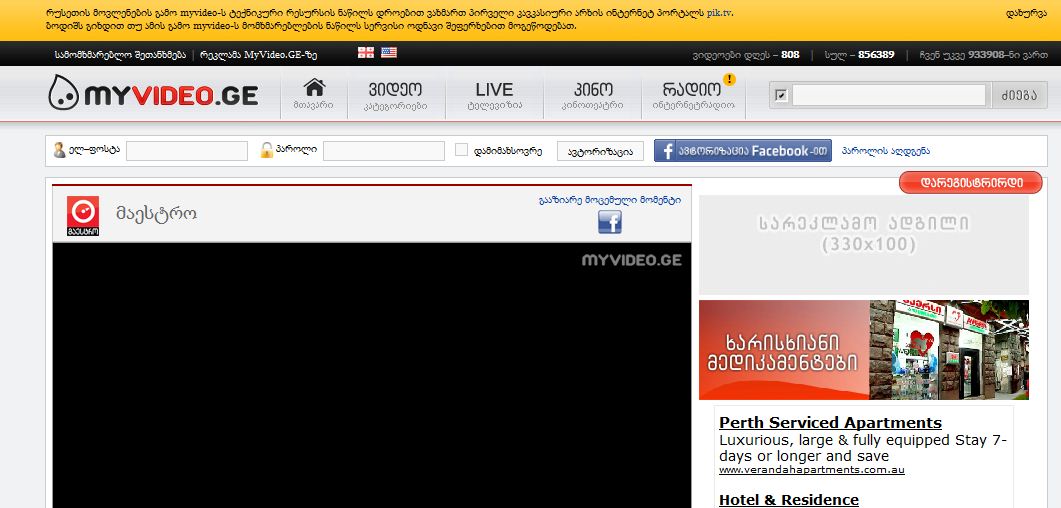Log in with Facebook button
This screenshot has width=1061, height=508.
(742, 150)
